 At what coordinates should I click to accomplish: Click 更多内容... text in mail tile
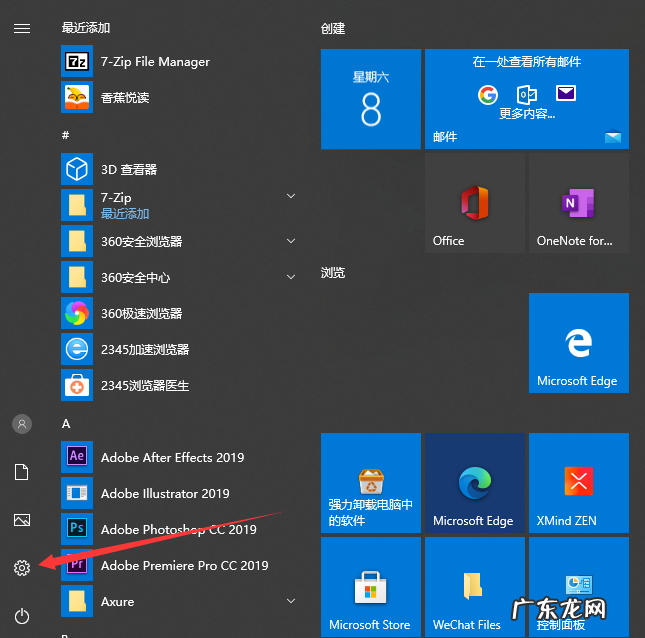click(x=527, y=114)
